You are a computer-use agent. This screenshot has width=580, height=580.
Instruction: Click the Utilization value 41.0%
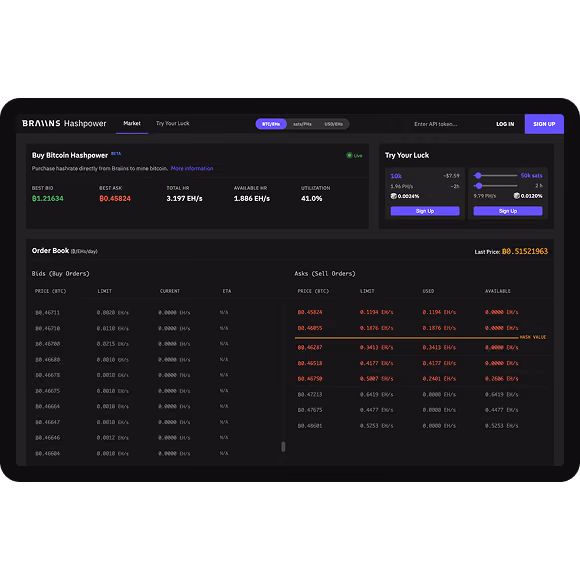coord(311,199)
